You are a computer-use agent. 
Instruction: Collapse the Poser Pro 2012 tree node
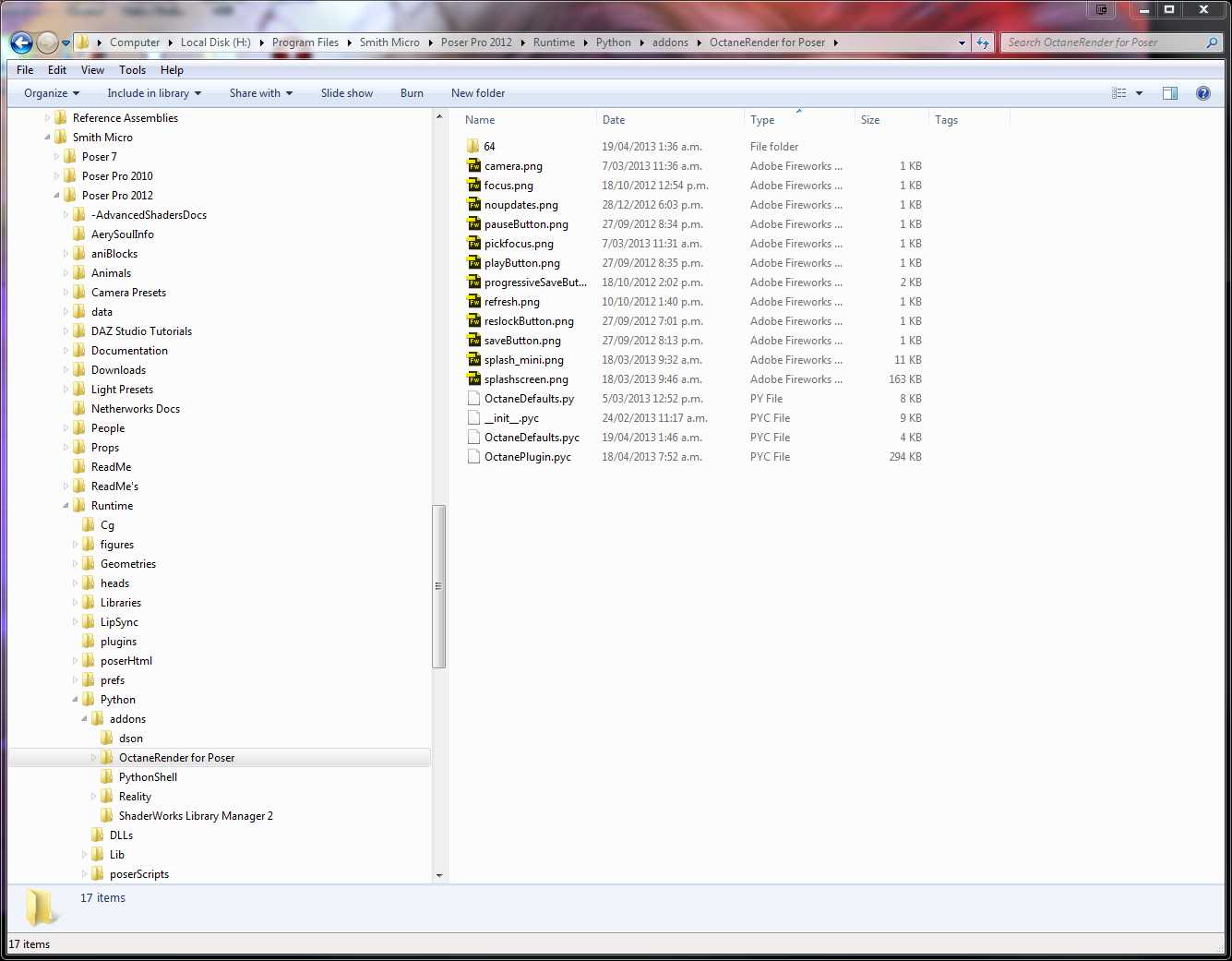pos(56,196)
